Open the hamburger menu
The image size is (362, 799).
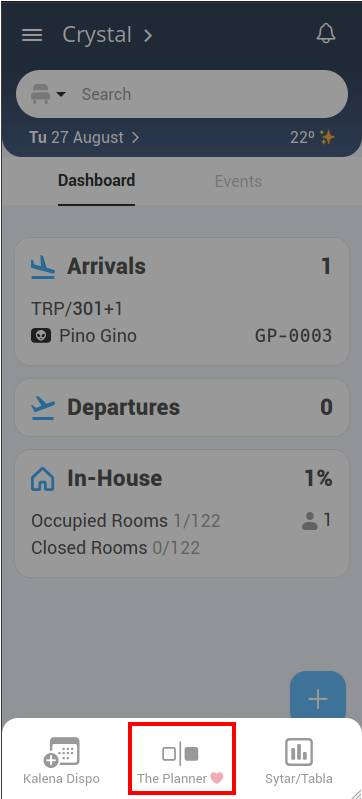(32, 35)
